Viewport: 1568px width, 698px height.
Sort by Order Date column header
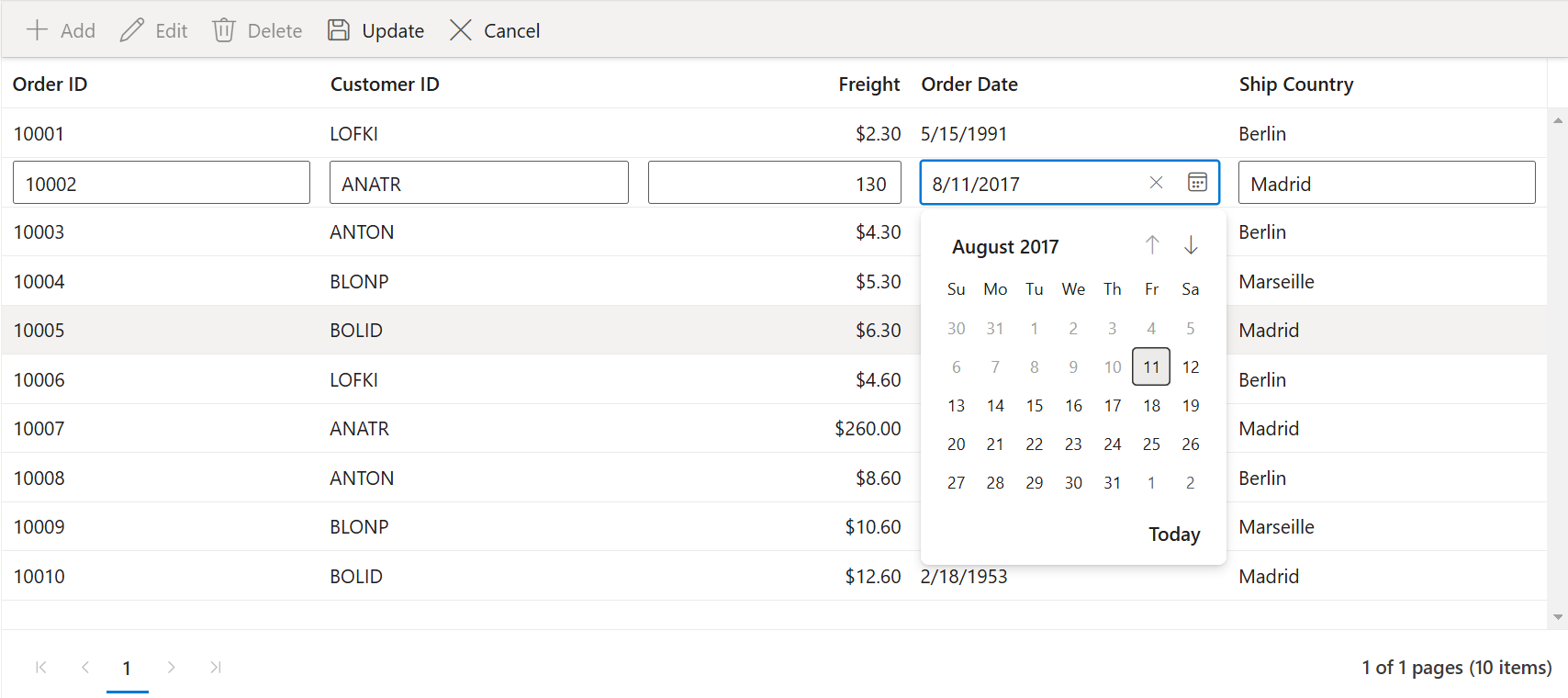click(969, 84)
